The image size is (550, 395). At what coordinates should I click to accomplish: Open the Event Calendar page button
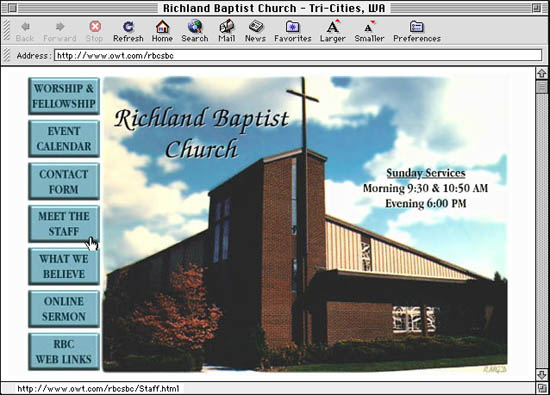coord(64,139)
